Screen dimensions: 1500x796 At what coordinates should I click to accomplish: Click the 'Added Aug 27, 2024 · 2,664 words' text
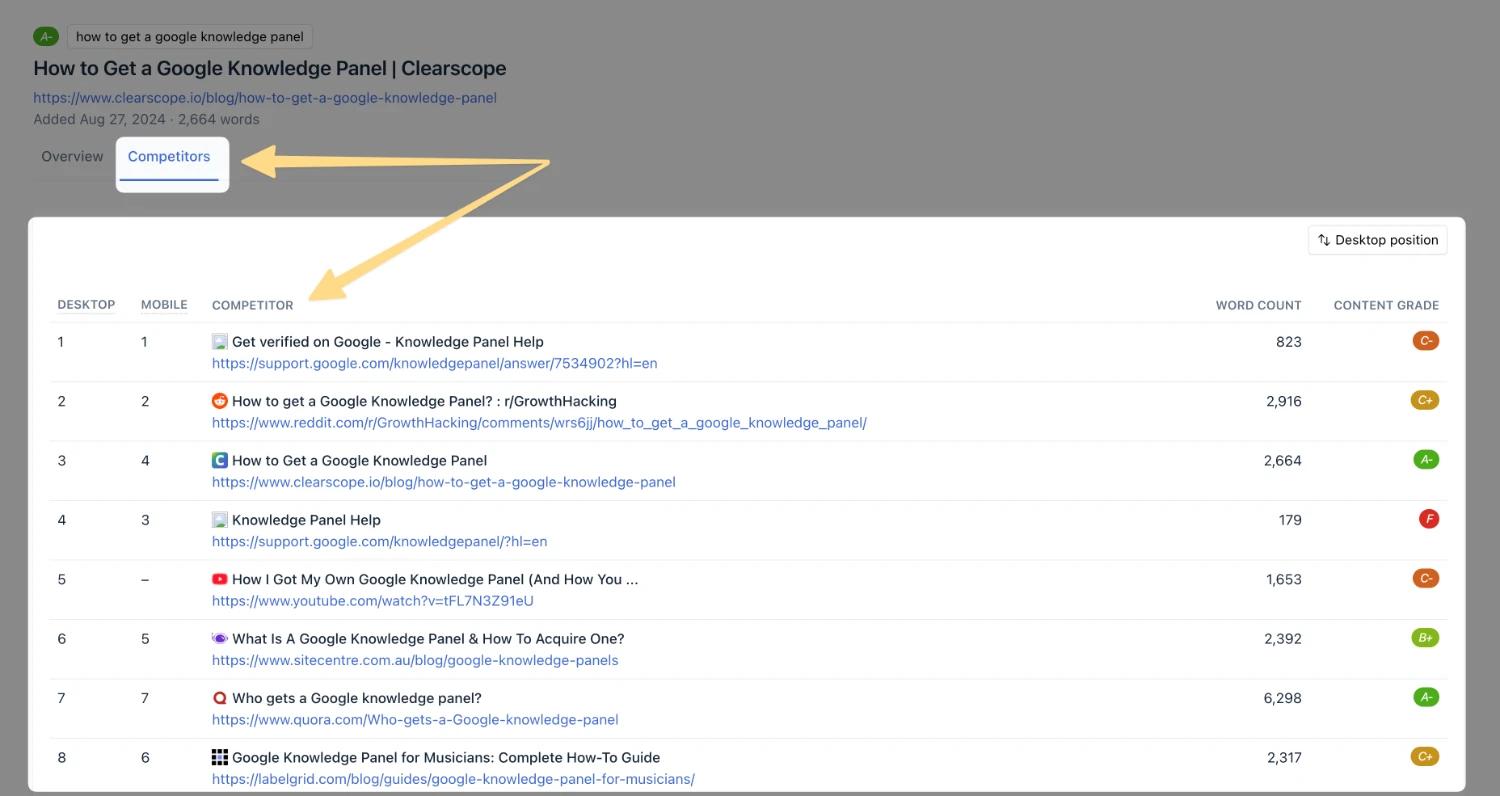[x=146, y=119]
